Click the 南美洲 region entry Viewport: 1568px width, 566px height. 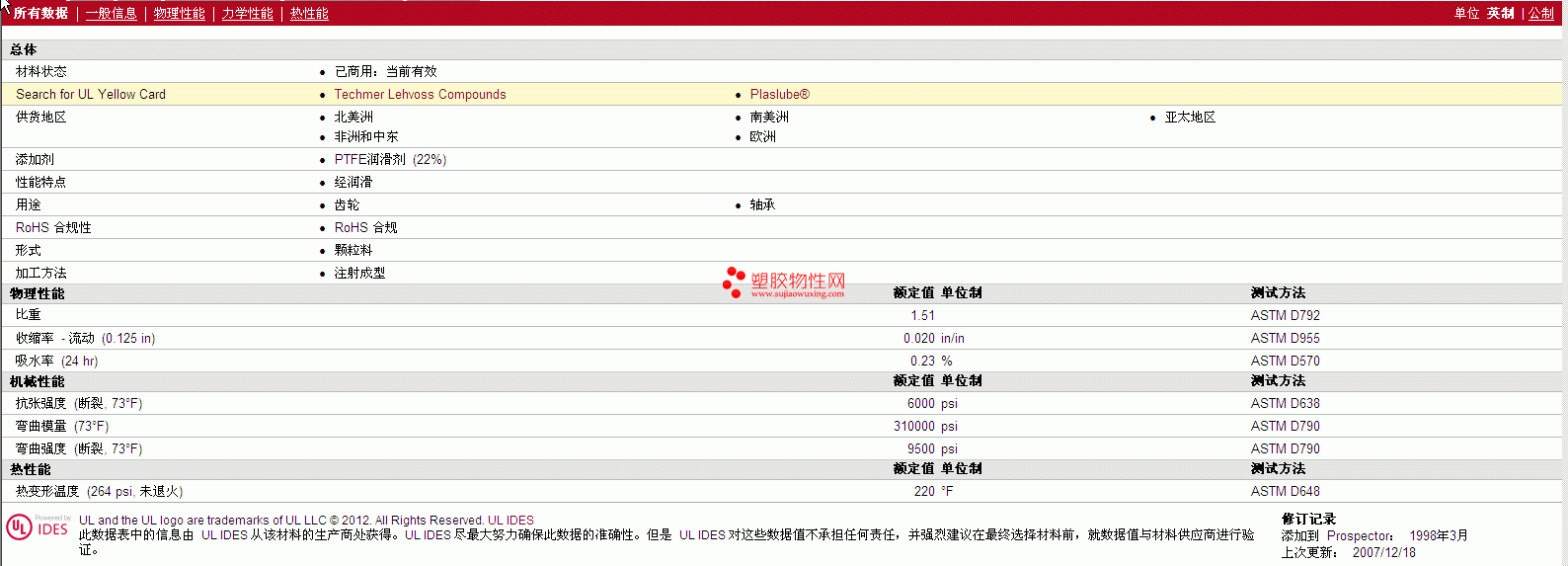[x=769, y=117]
